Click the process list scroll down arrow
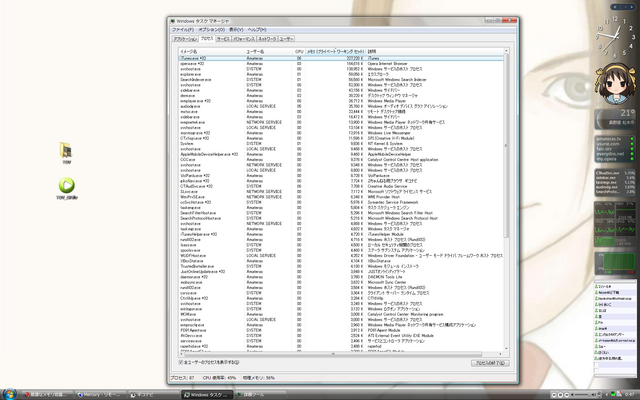This screenshot has height=400, width=640. tap(506, 349)
